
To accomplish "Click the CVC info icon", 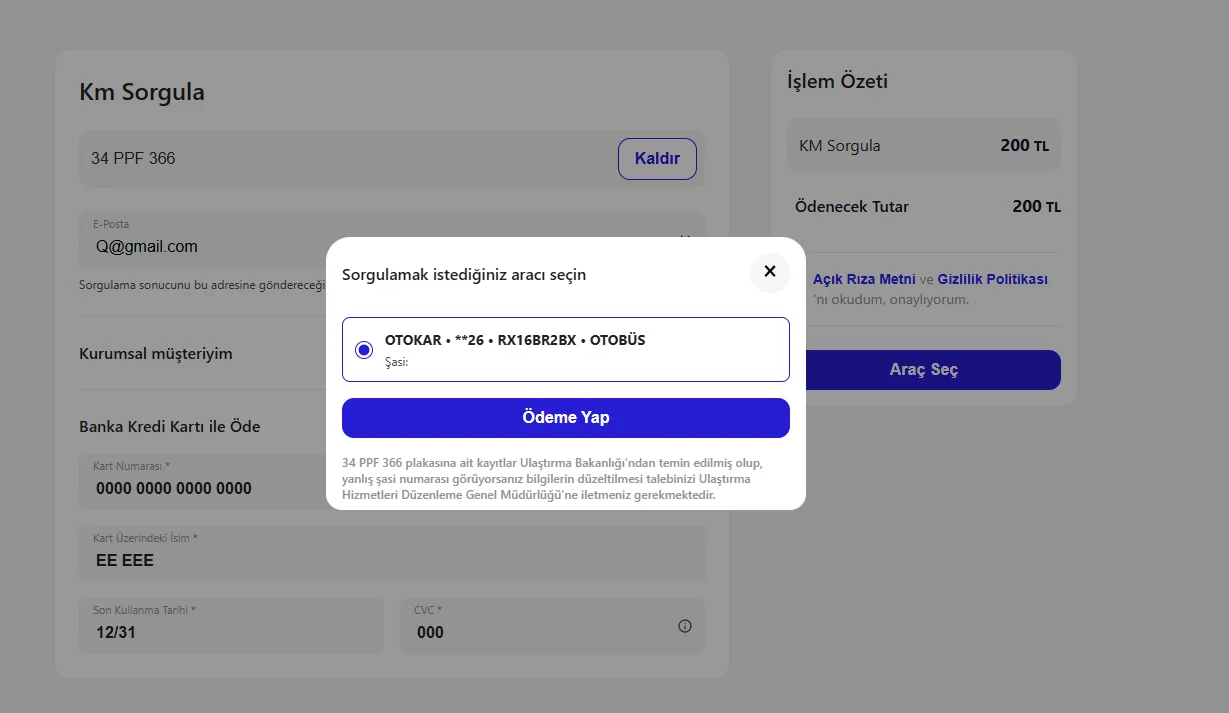I will [685, 626].
